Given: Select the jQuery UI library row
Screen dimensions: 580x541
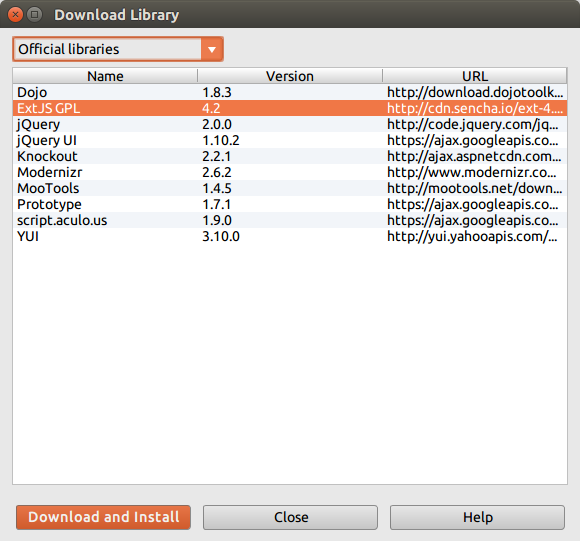Looking at the screenshot, I should pyautogui.click(x=290, y=140).
